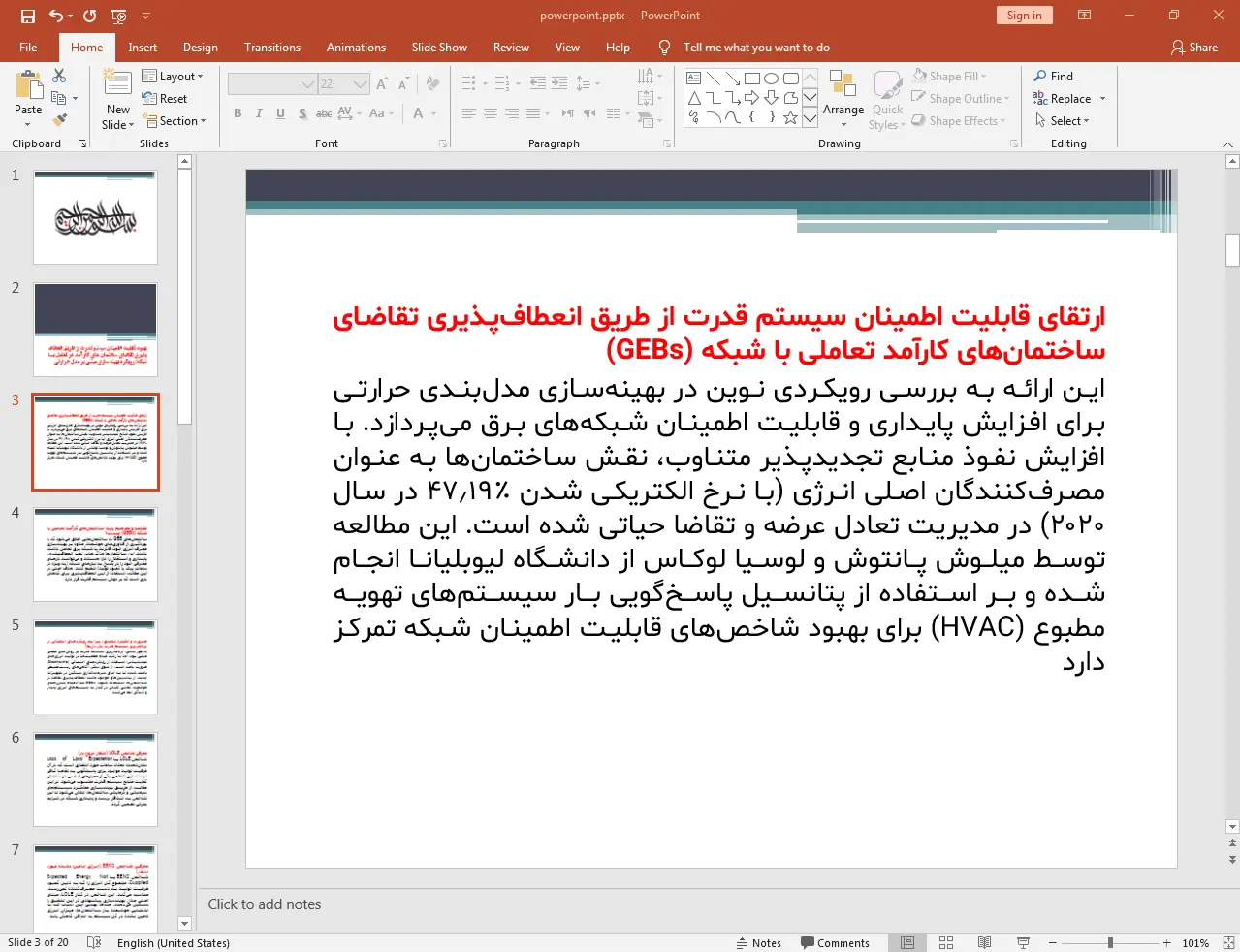Viewport: 1240px width, 952px height.
Task: Click the Share button
Action: pyautogui.click(x=1194, y=47)
